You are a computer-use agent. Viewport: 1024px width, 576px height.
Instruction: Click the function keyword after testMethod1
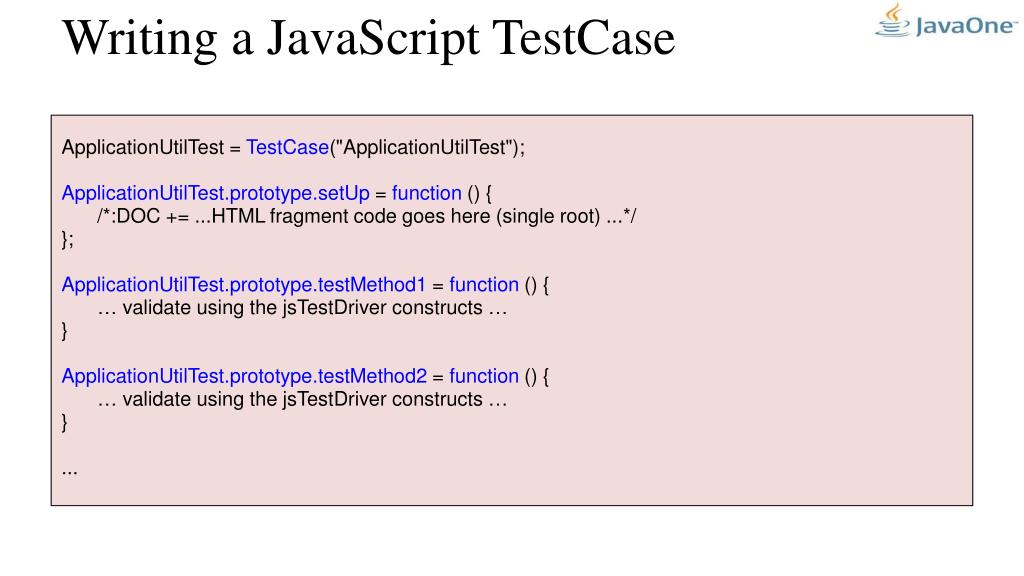click(x=484, y=285)
